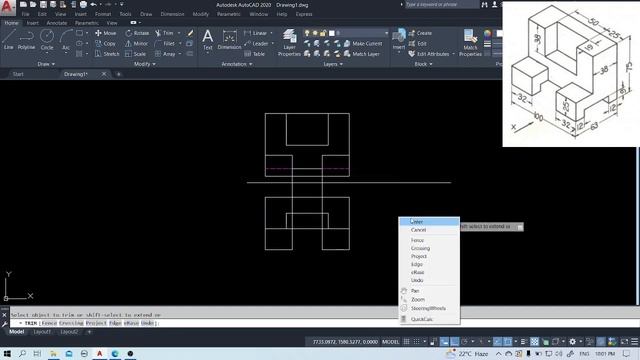Insert a Table from Annotation panel

coord(254,54)
